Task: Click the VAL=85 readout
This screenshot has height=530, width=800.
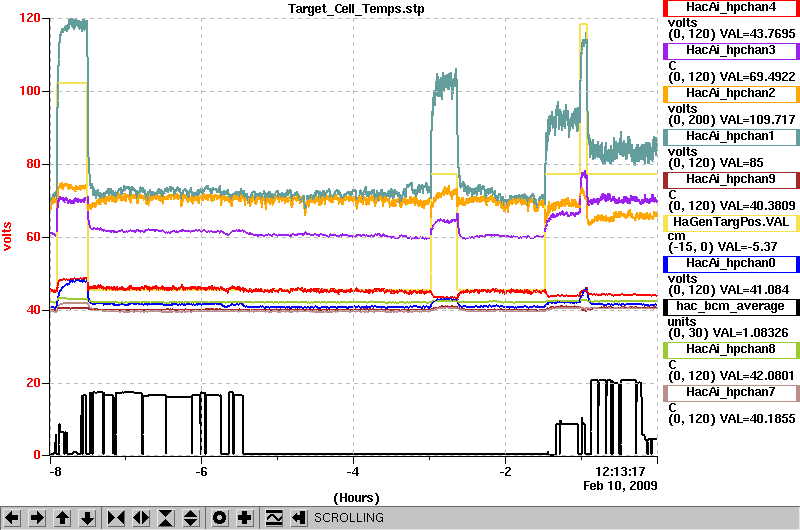Action: pos(741,163)
